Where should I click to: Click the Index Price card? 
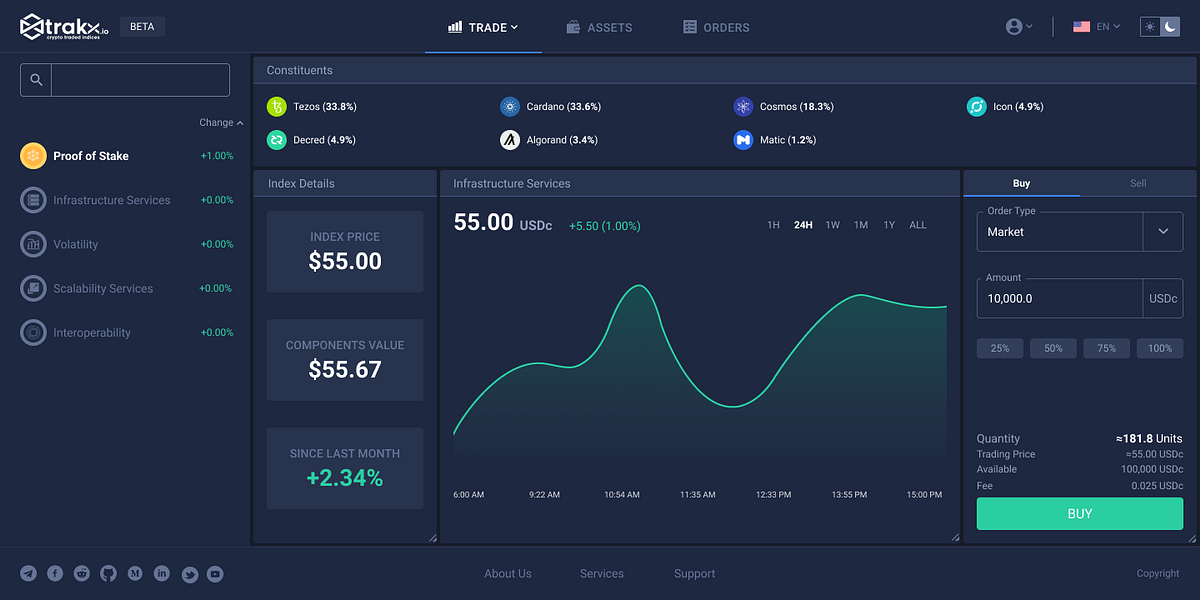[x=345, y=251]
